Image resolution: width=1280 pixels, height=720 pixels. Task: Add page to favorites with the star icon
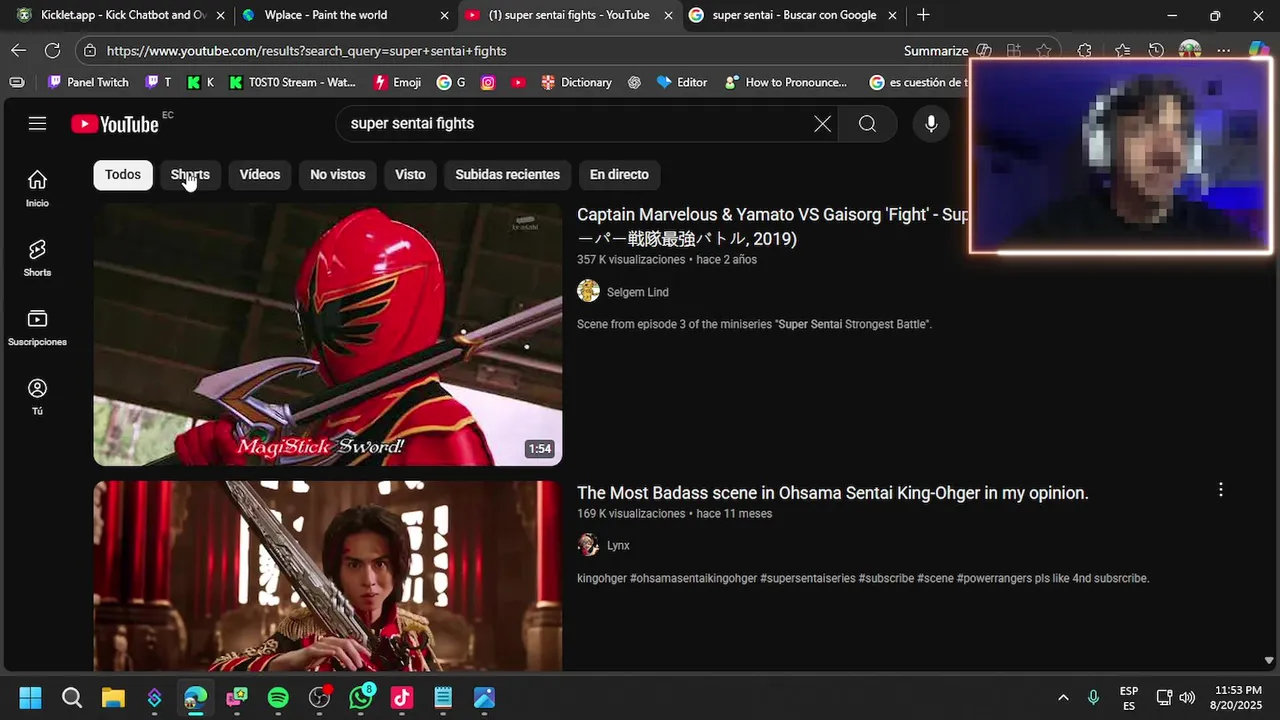[1044, 50]
